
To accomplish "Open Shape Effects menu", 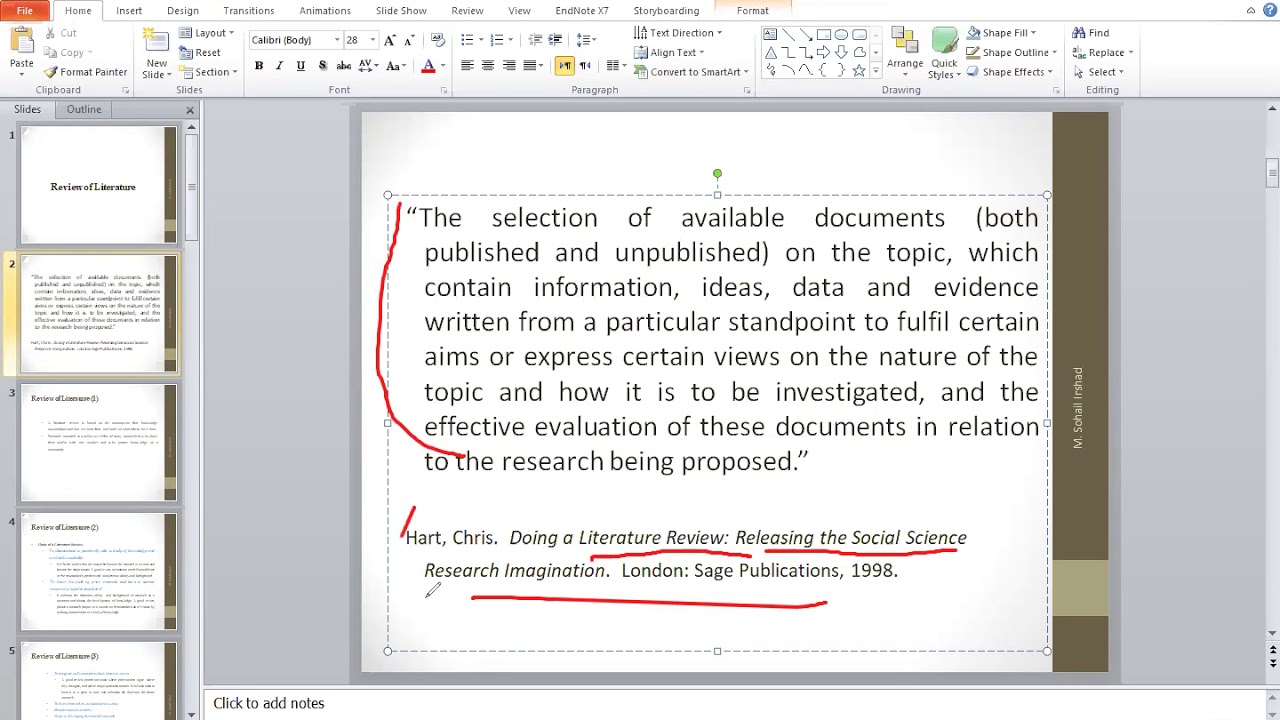I will 1011,72.
